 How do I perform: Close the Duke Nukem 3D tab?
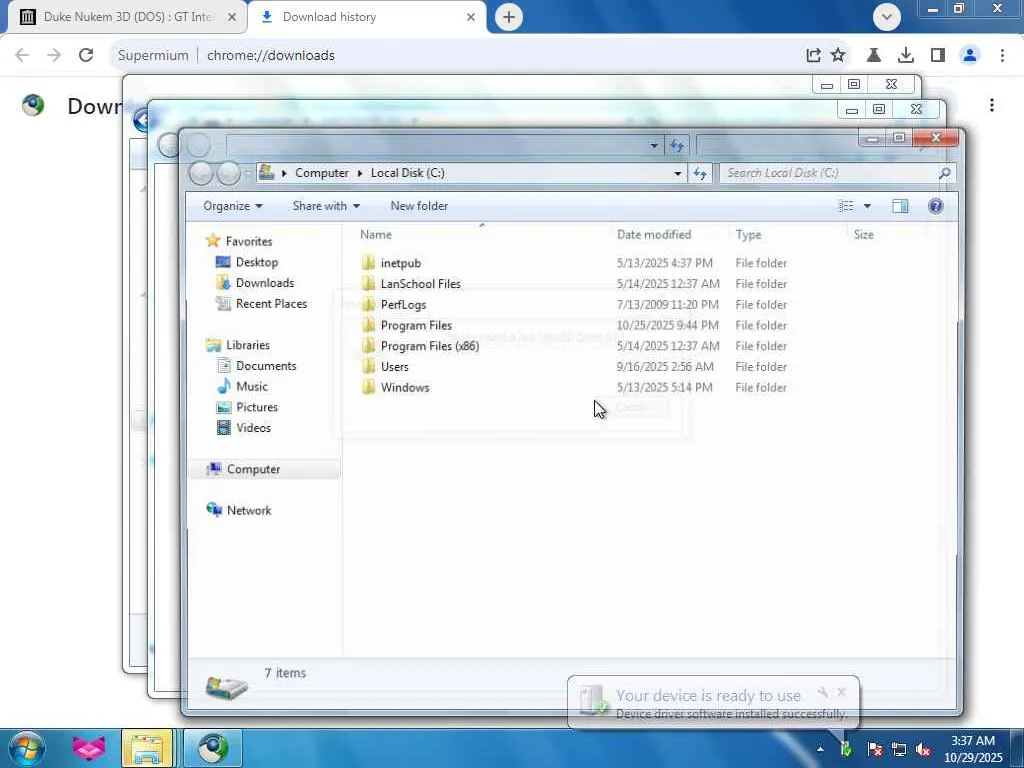point(231,17)
